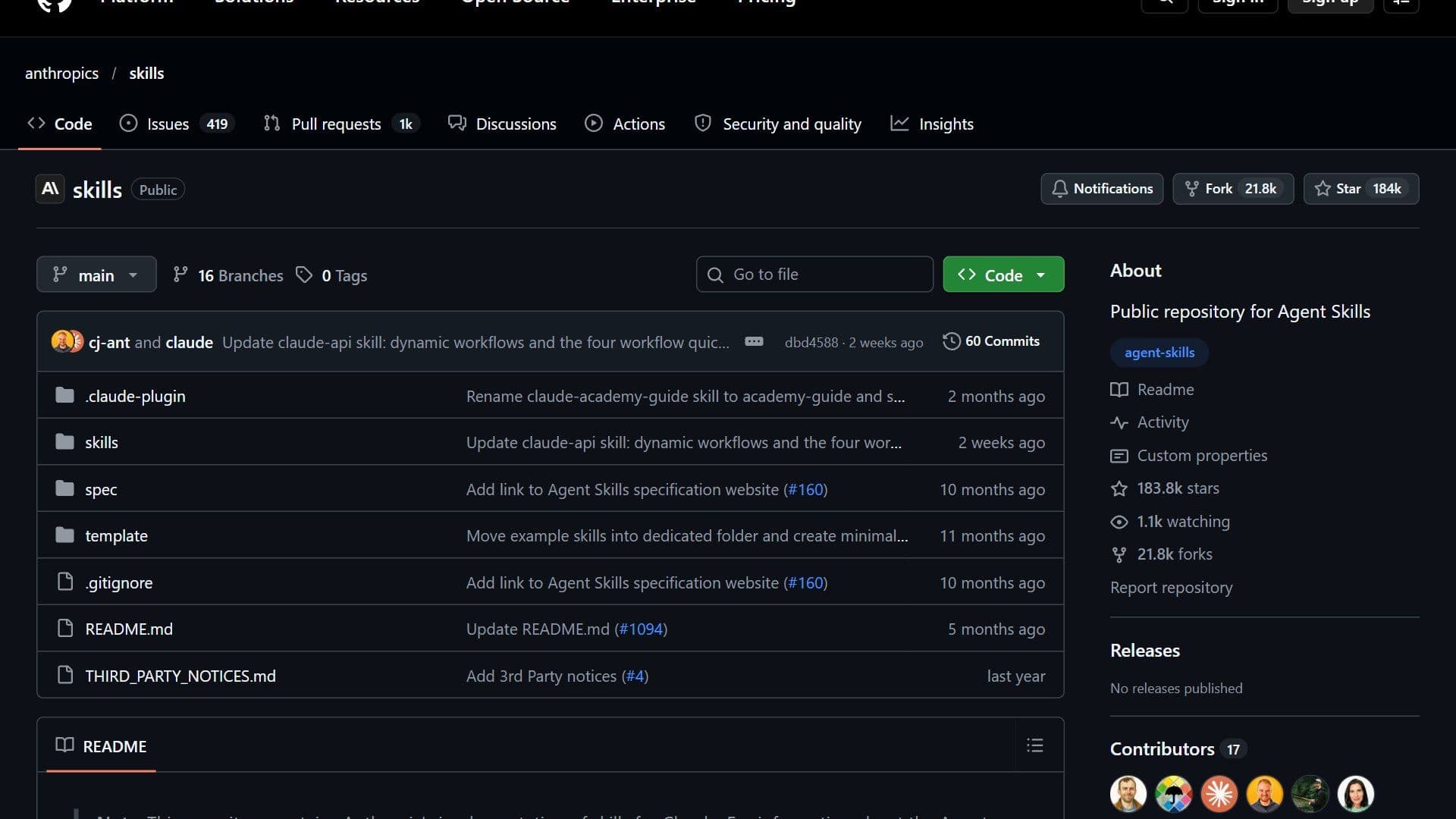View the Insights tab
Viewport: 1456px width, 819px height.
[932, 124]
